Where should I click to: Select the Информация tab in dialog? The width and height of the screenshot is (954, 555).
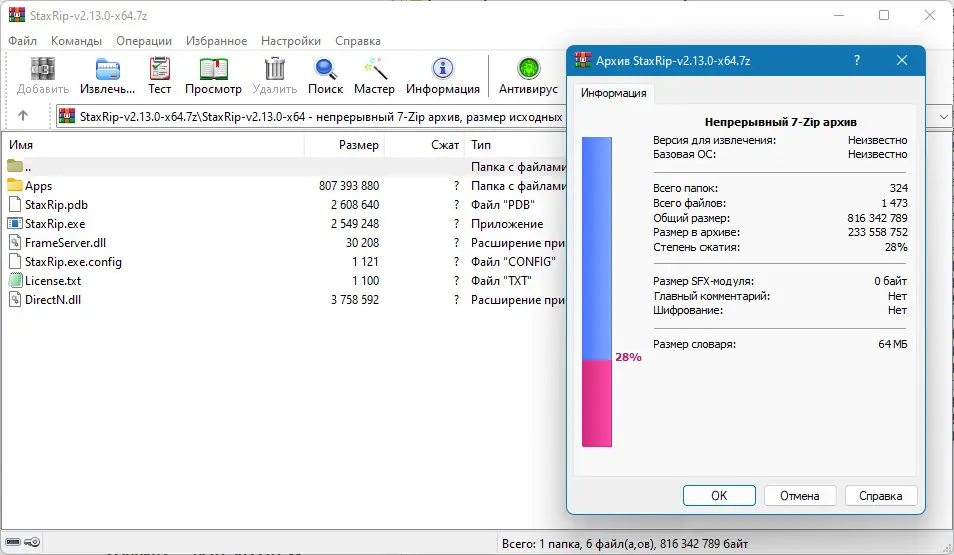click(613, 93)
